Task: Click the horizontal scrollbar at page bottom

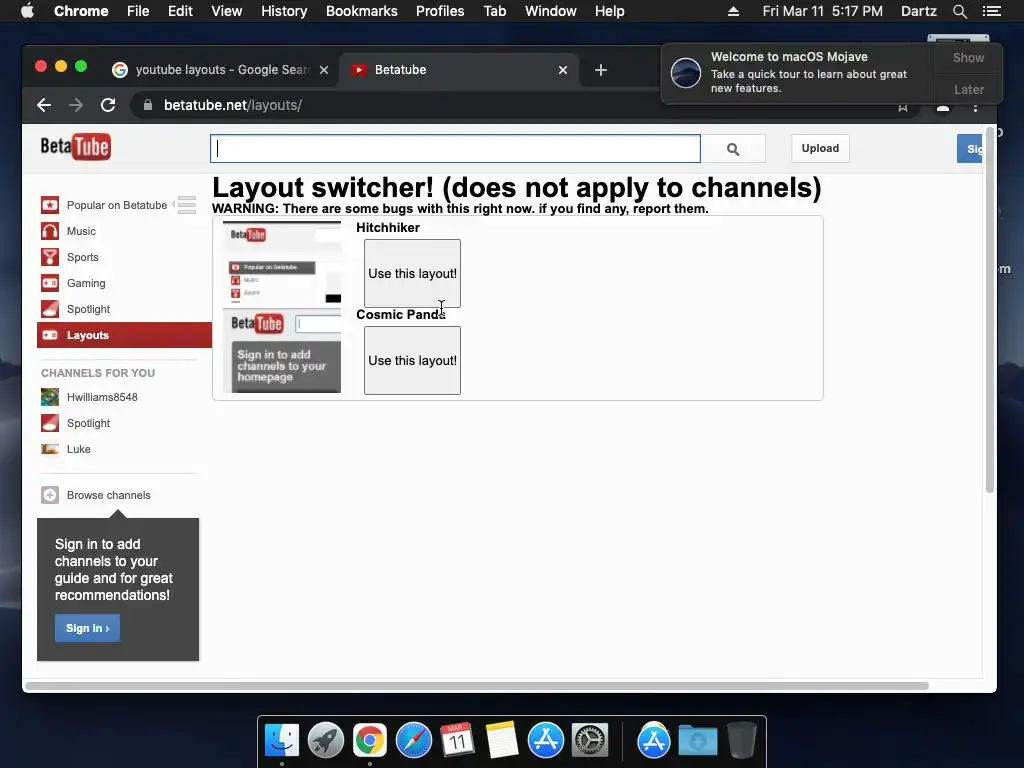Action: 477,686
